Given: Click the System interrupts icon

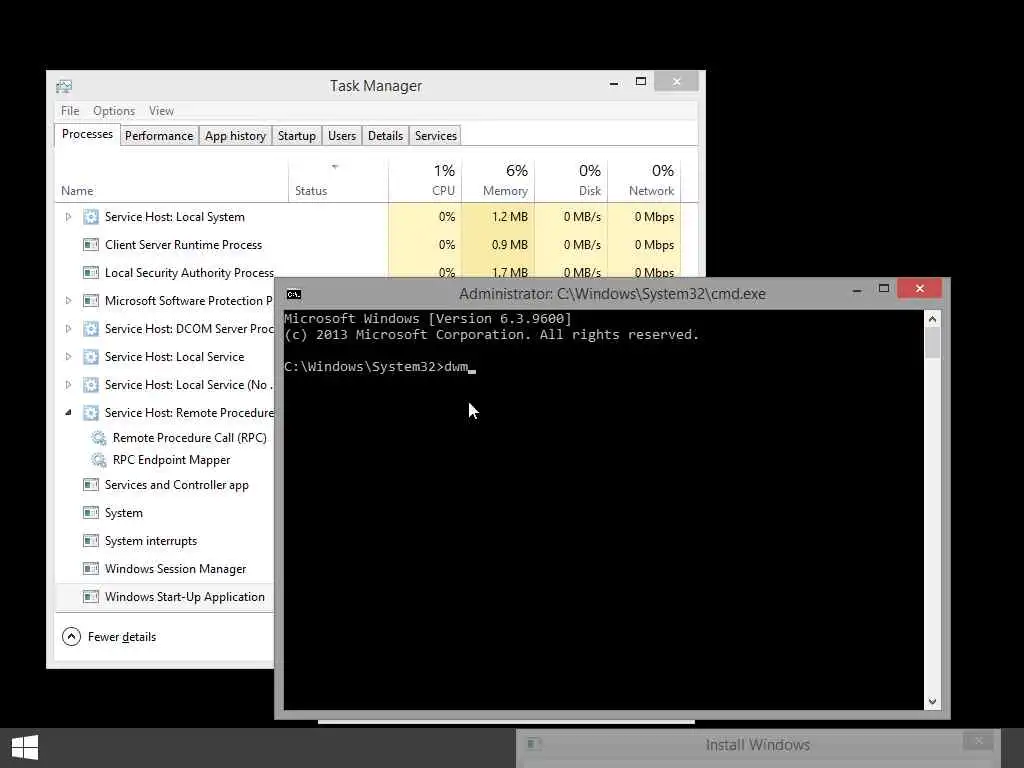Looking at the screenshot, I should coord(91,541).
